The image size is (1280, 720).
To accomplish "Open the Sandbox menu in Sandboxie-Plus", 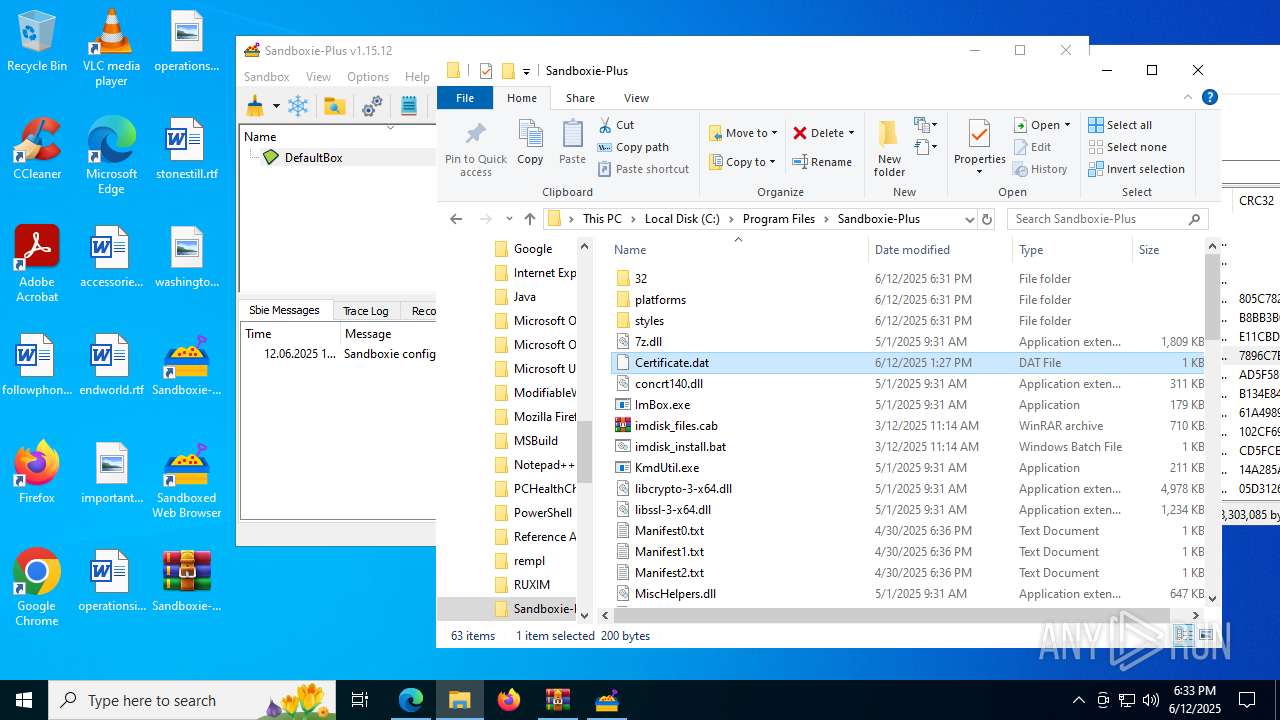I will tap(266, 77).
